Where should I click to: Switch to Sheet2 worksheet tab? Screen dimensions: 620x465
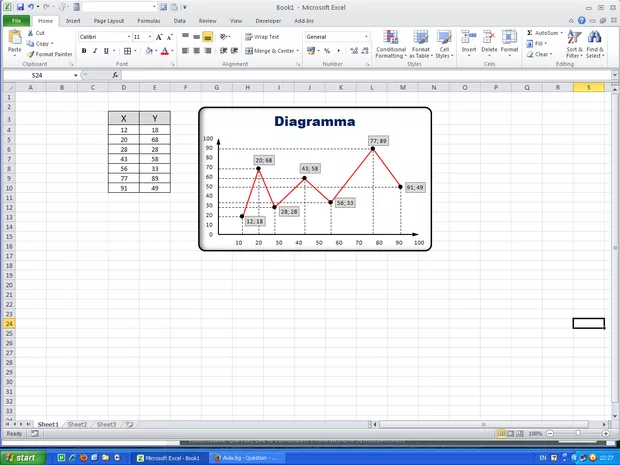pyautogui.click(x=77, y=424)
